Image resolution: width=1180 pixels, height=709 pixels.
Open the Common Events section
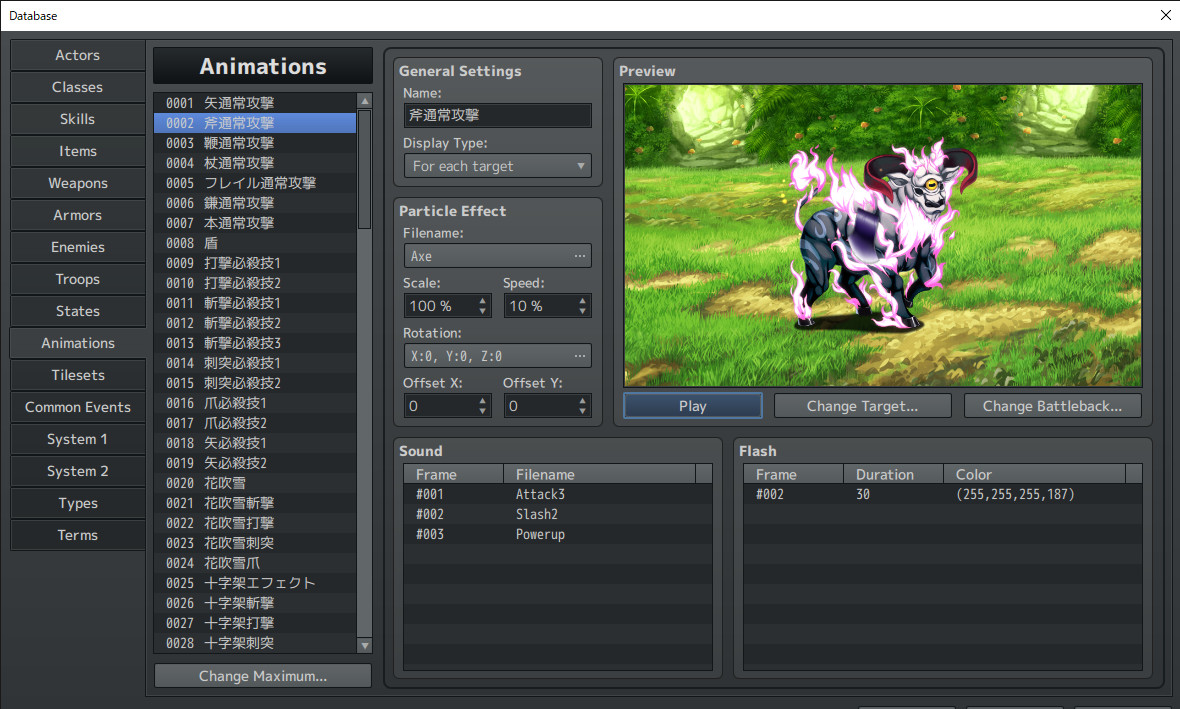pos(77,407)
